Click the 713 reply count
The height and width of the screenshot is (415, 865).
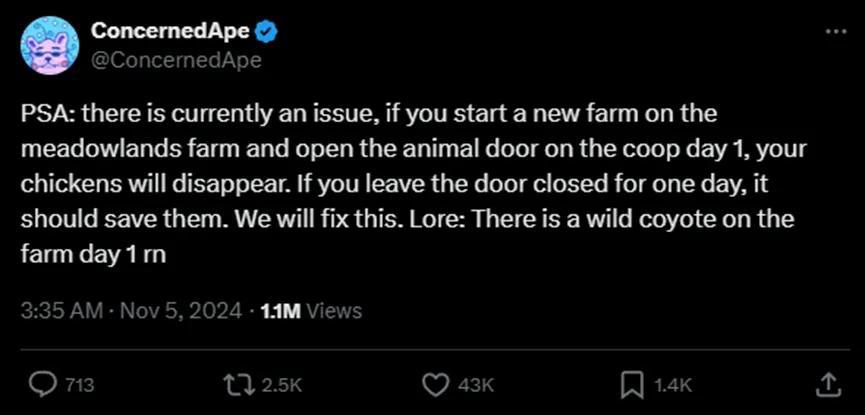79,385
